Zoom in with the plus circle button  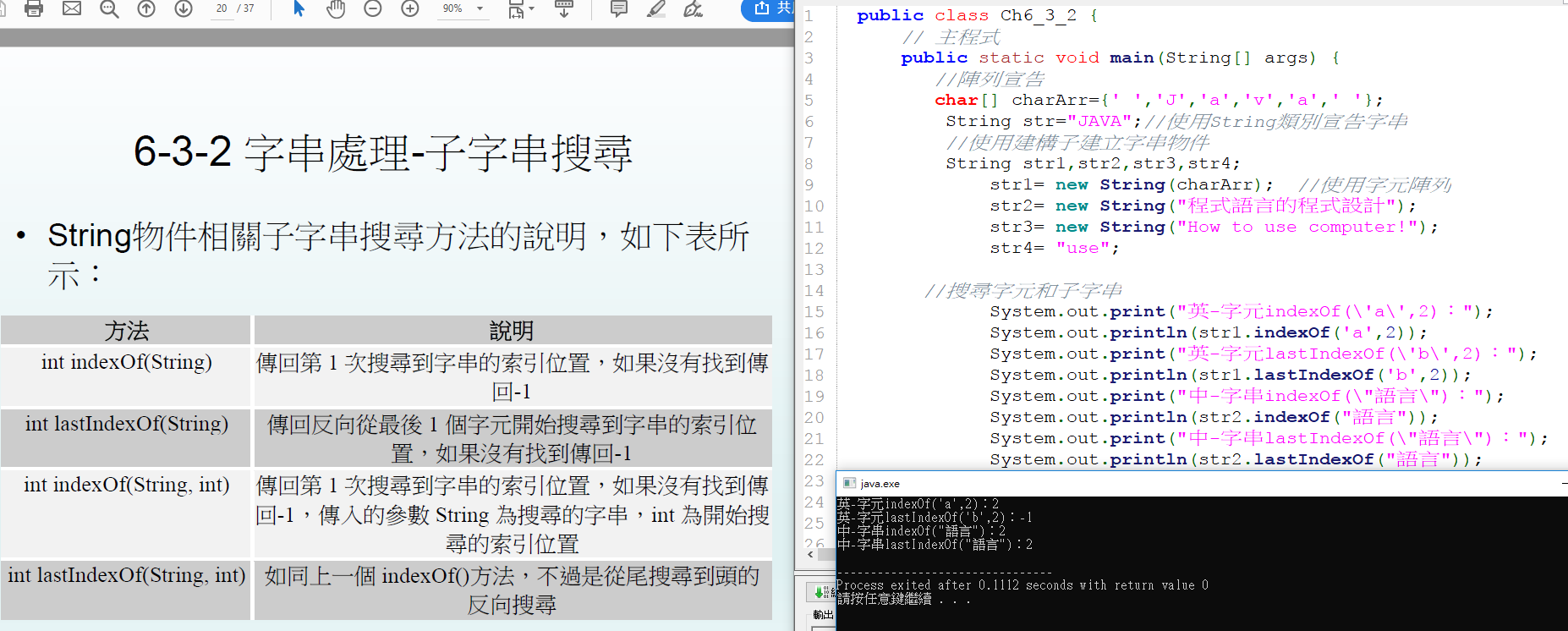click(x=410, y=8)
